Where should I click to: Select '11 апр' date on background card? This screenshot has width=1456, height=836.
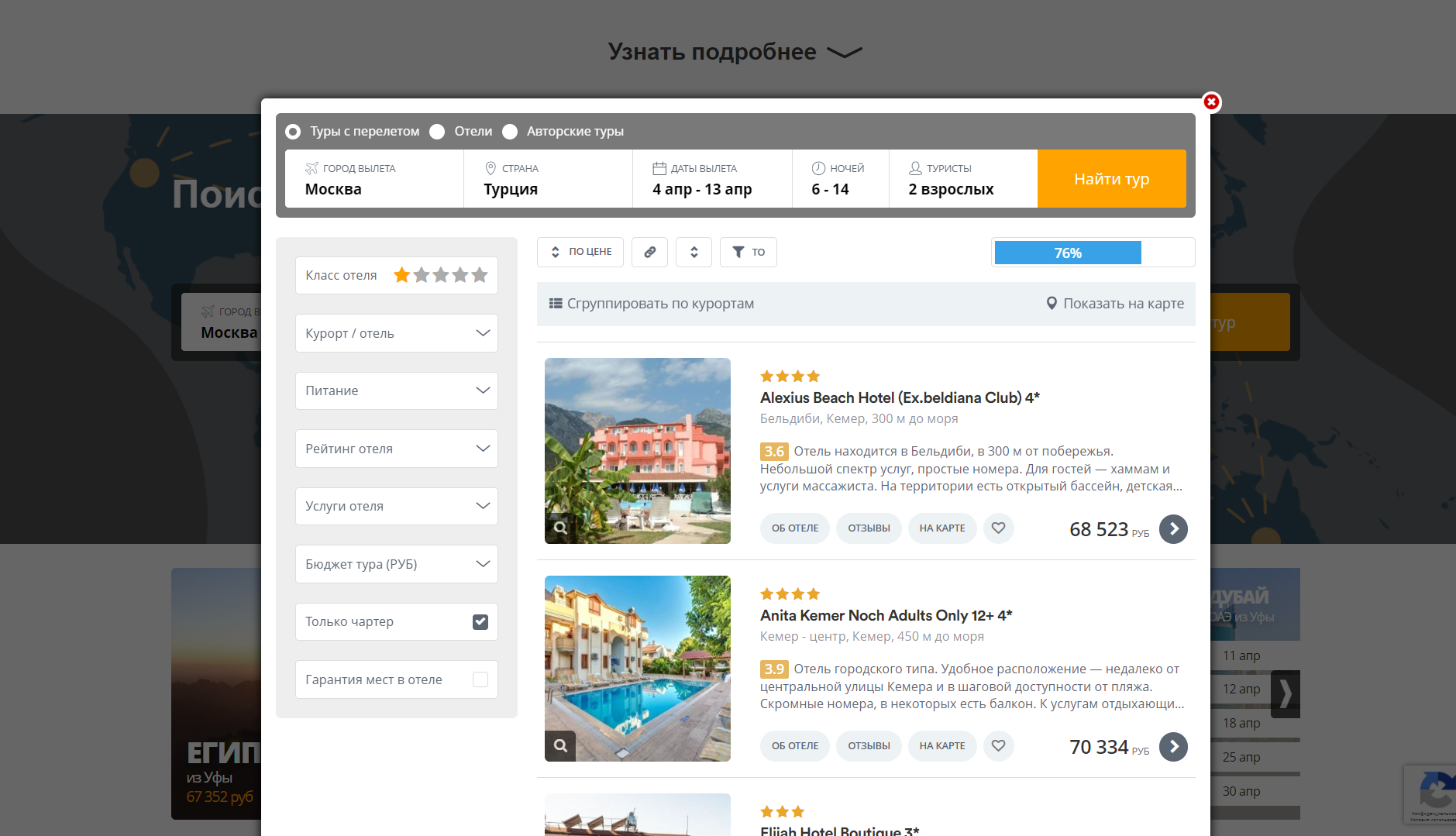pyautogui.click(x=1241, y=655)
